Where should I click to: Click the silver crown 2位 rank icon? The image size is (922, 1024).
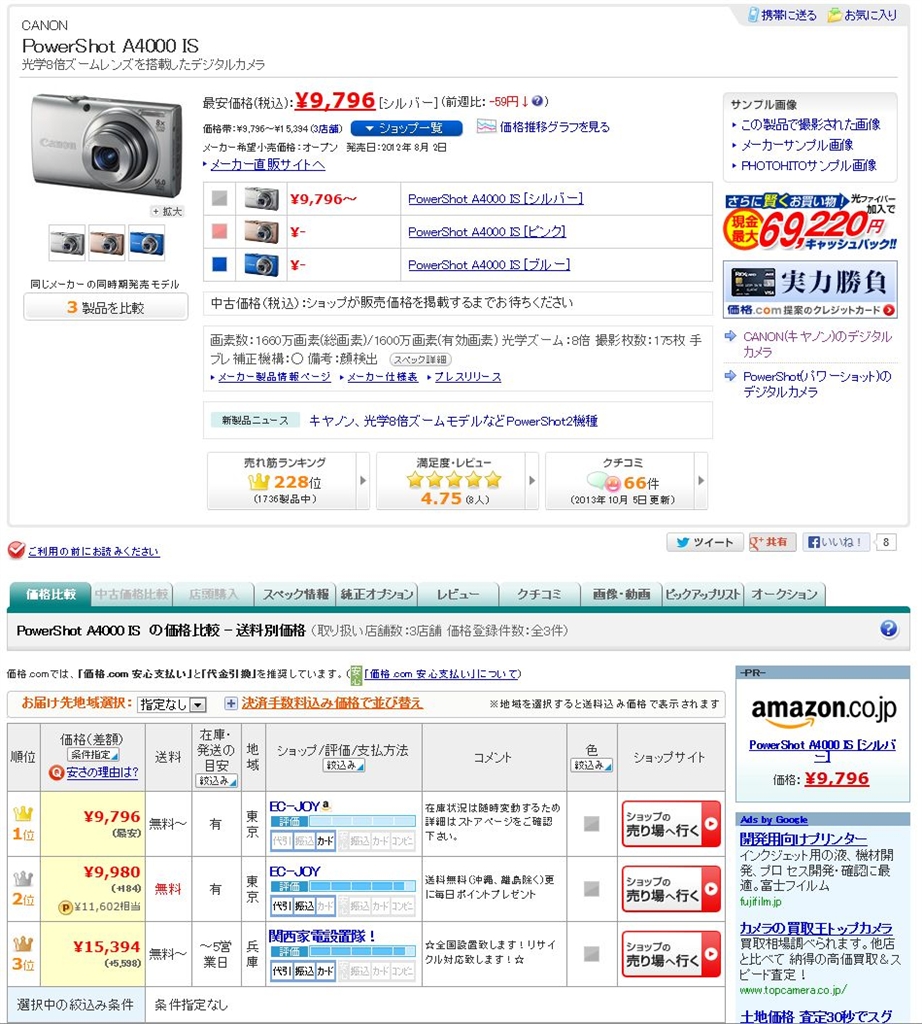[x=23, y=878]
